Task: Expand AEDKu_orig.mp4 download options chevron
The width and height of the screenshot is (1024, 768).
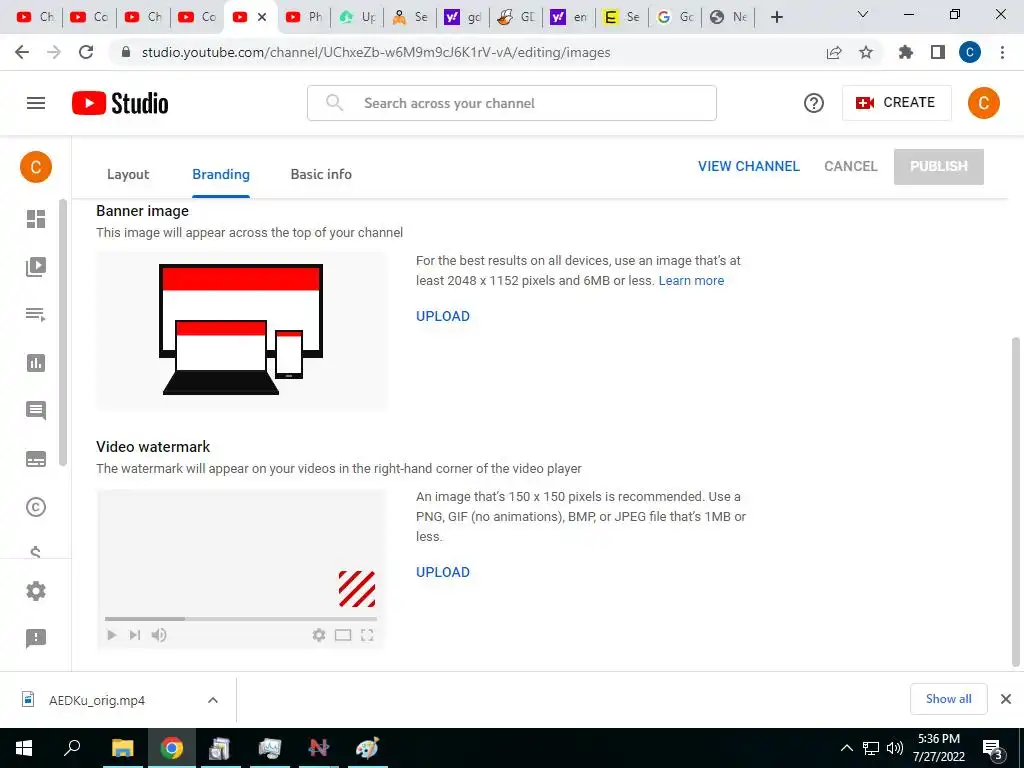Action: 213,700
